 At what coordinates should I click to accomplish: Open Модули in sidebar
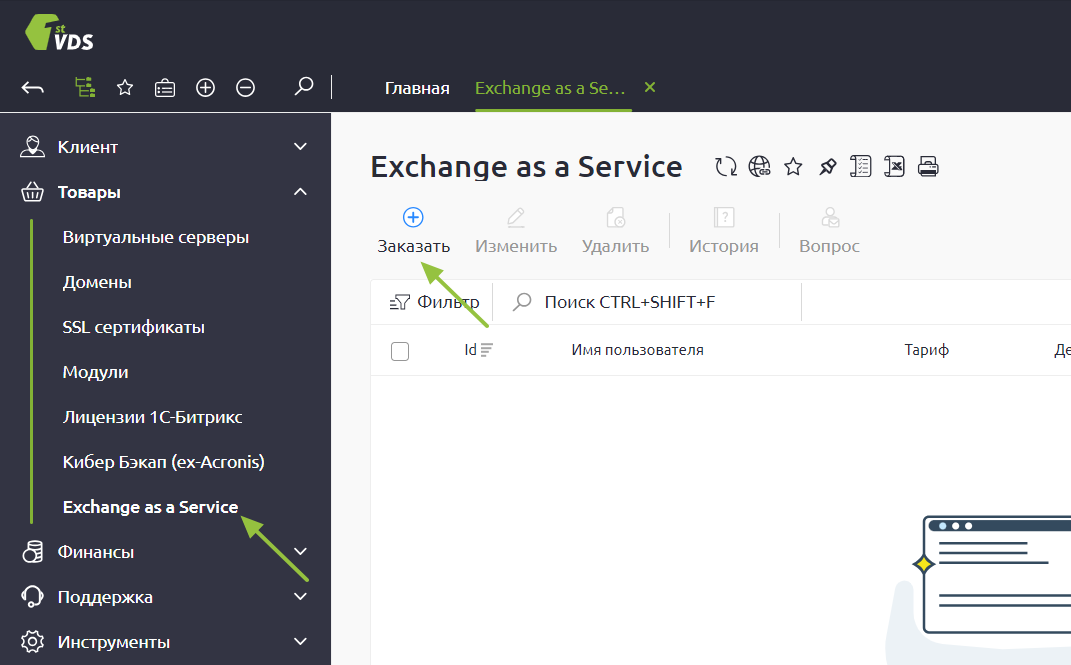tap(96, 372)
